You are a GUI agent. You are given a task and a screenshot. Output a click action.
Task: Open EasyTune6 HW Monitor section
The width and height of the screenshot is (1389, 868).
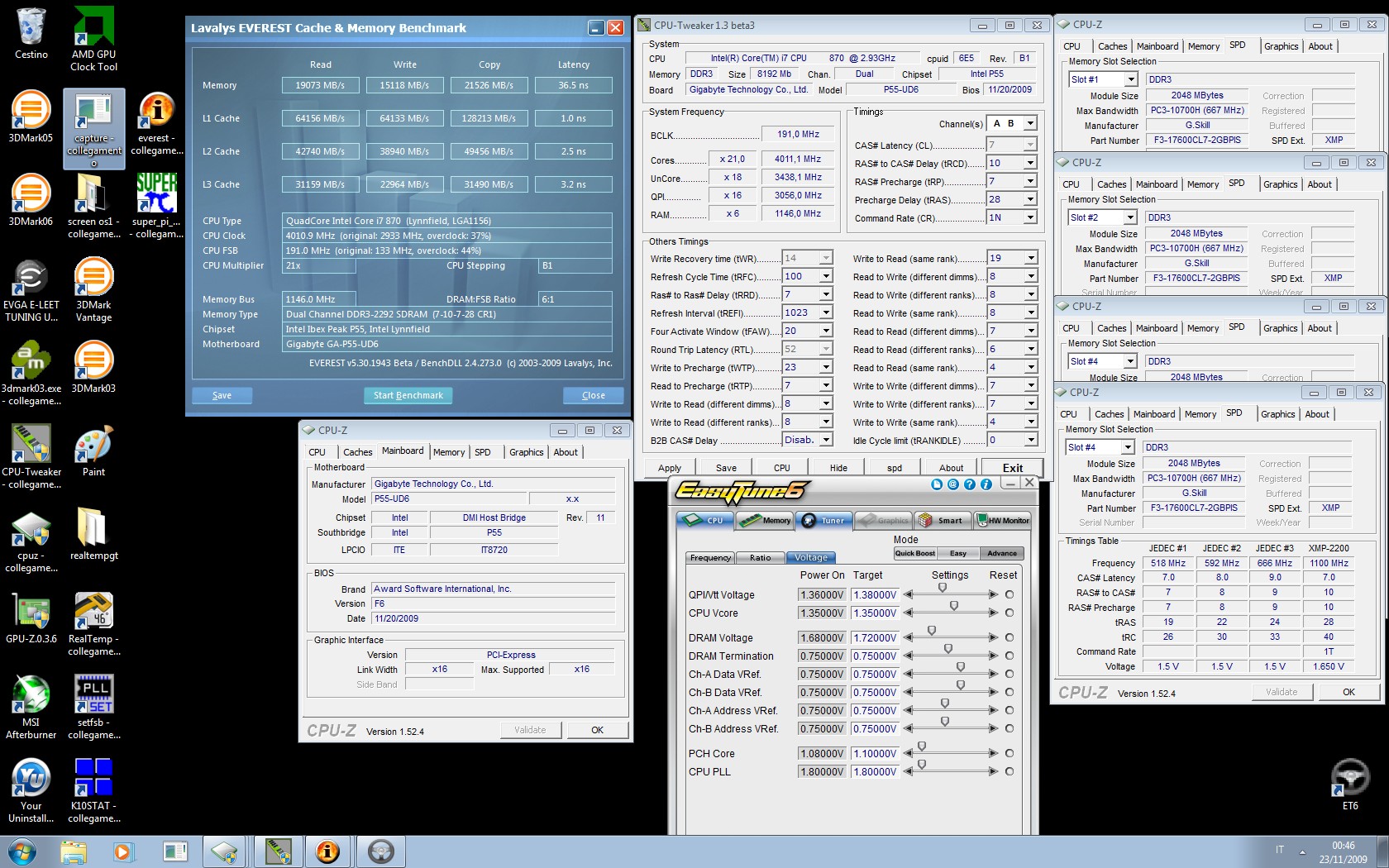point(1003,520)
